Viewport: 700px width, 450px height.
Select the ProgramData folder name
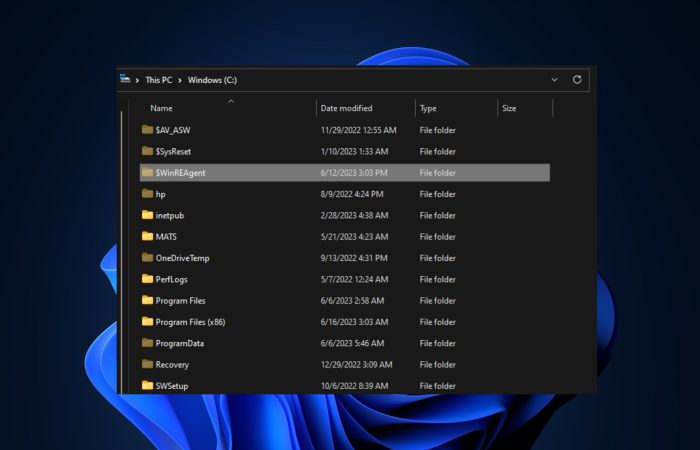coord(179,343)
